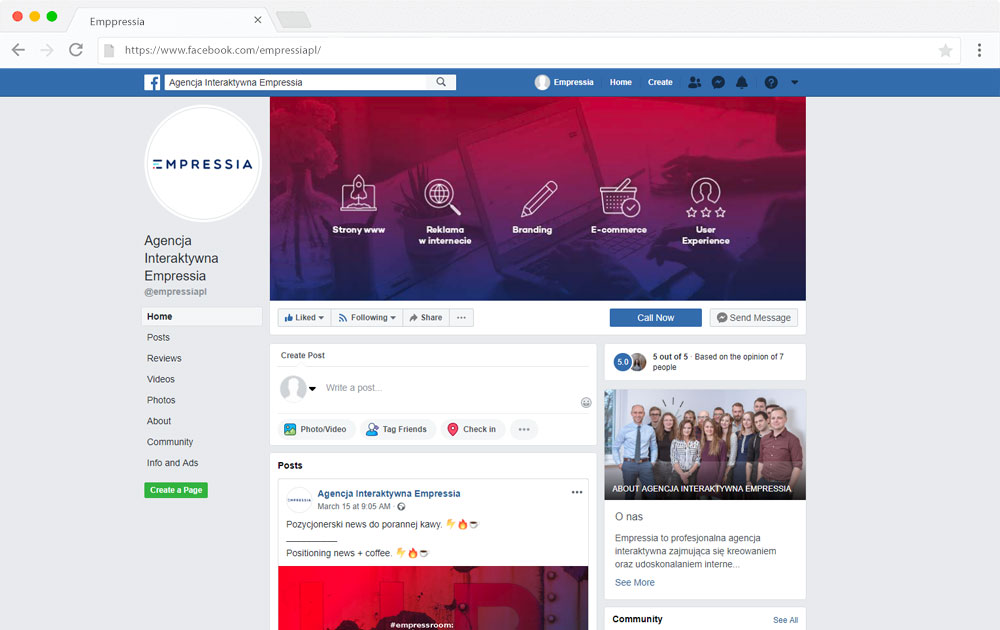Click the E-commerce basket icon on cover

[619, 198]
